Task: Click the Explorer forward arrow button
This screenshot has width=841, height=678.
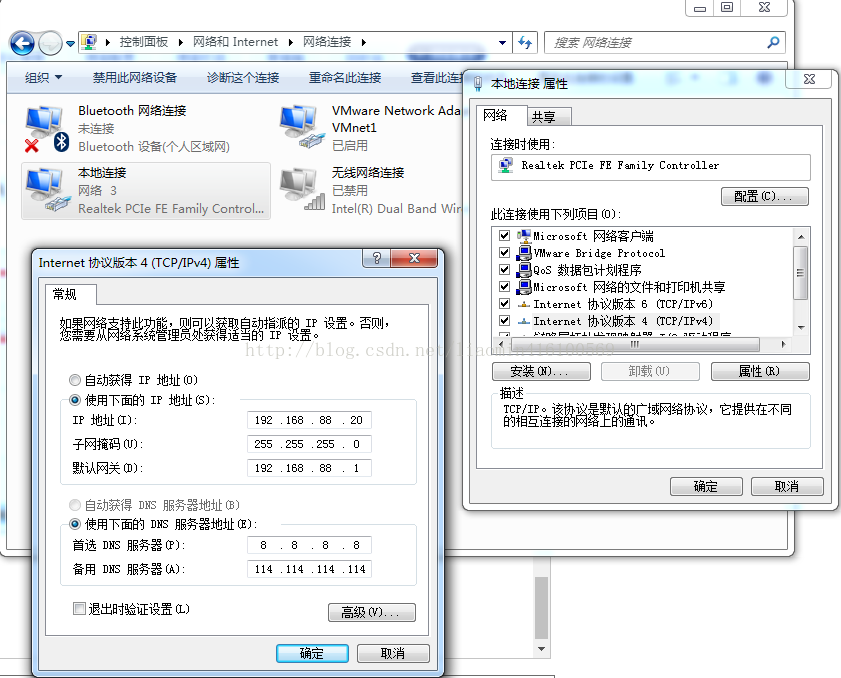Action: 50,43
